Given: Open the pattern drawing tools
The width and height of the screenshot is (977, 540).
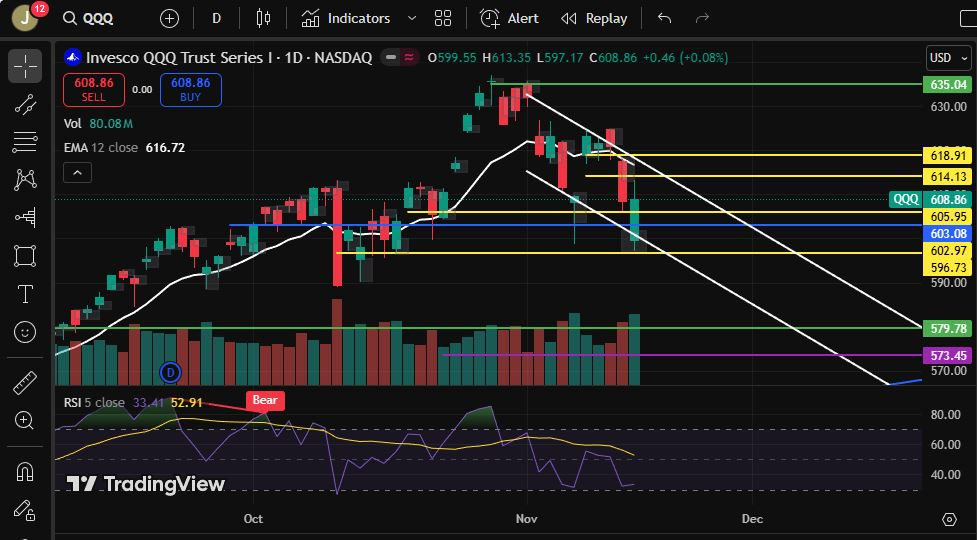Looking at the screenshot, I should [x=25, y=180].
